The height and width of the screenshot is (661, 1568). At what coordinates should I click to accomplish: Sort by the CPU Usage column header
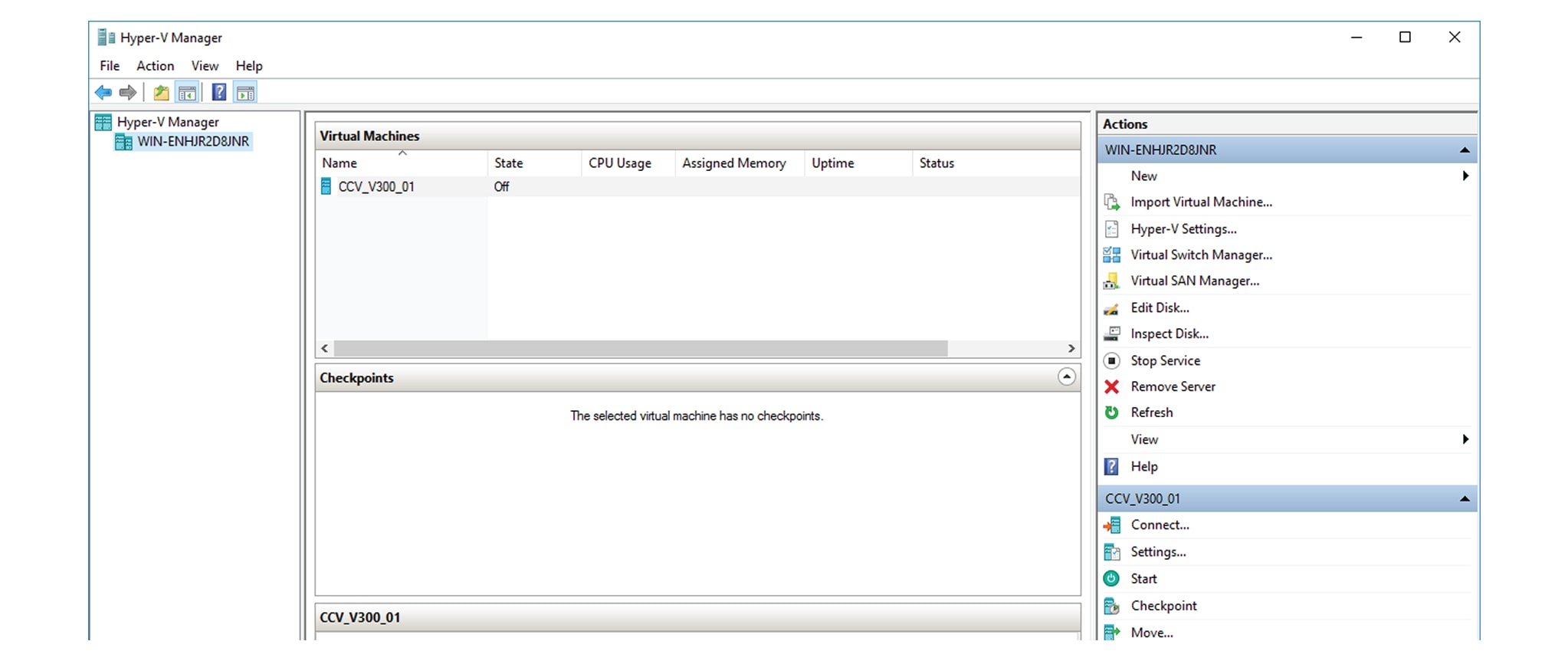tap(628, 163)
